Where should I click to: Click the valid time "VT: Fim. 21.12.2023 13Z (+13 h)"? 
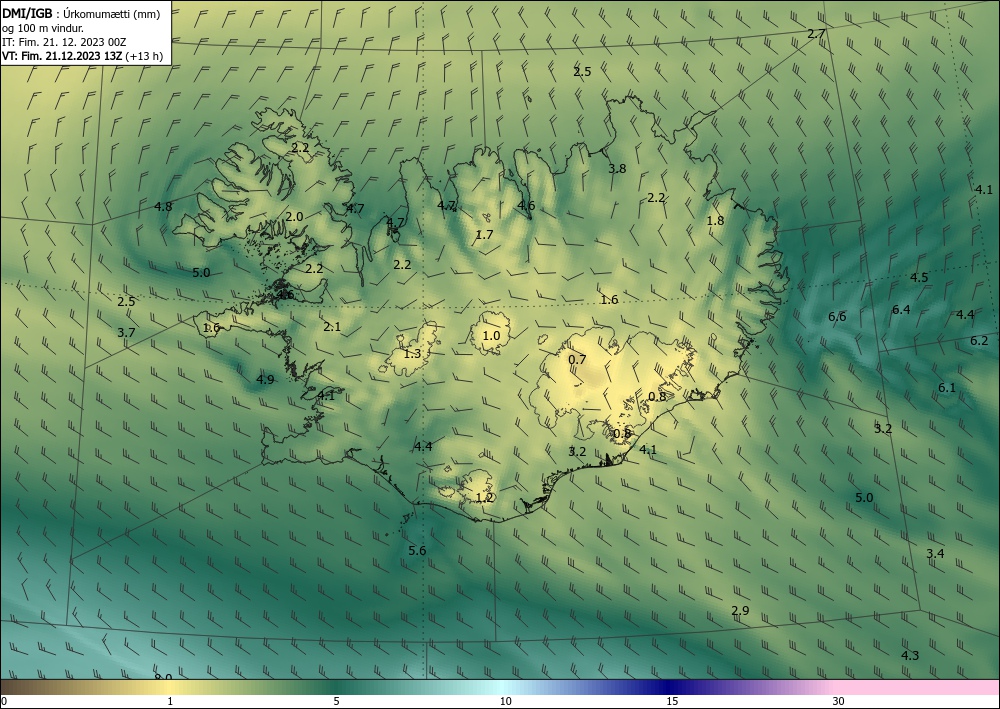(82, 56)
